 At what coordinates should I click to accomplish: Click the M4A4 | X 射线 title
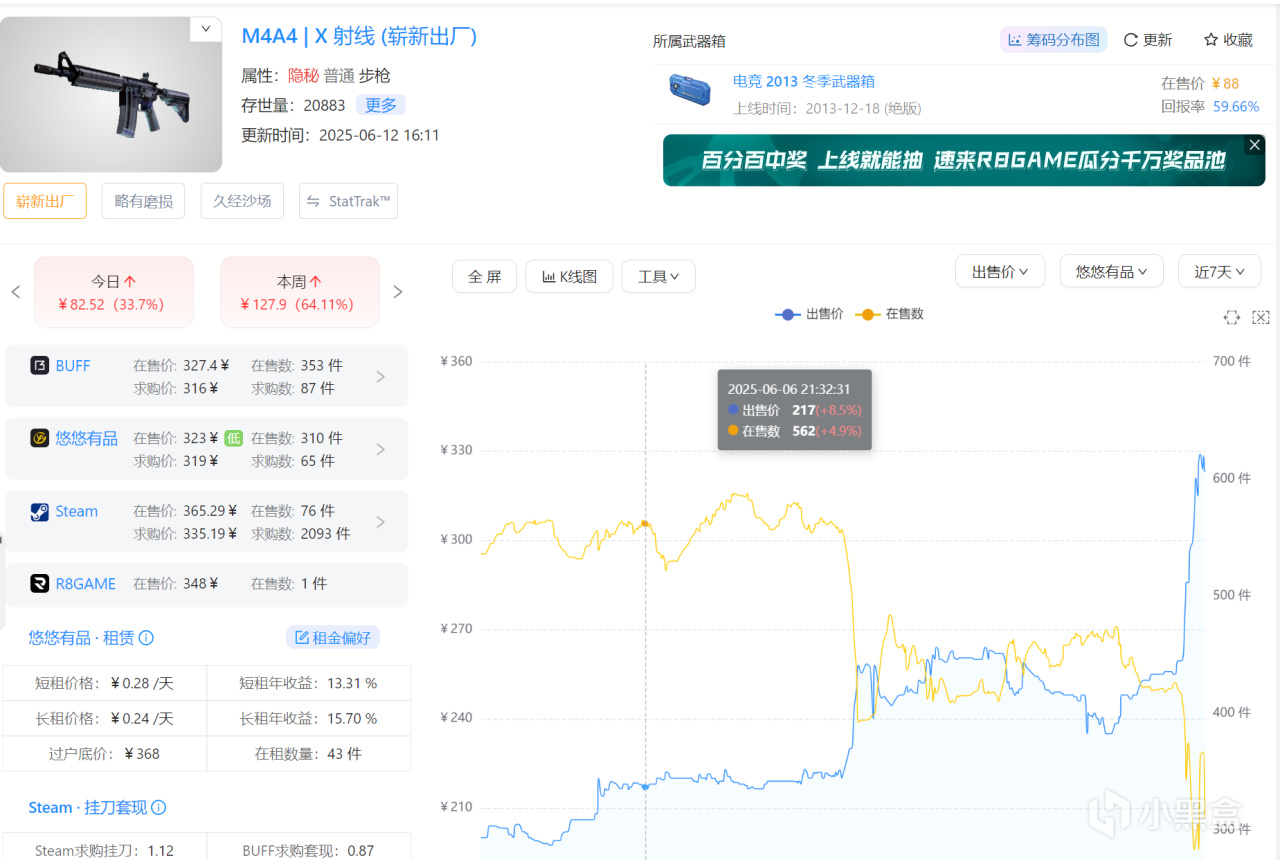(x=360, y=37)
